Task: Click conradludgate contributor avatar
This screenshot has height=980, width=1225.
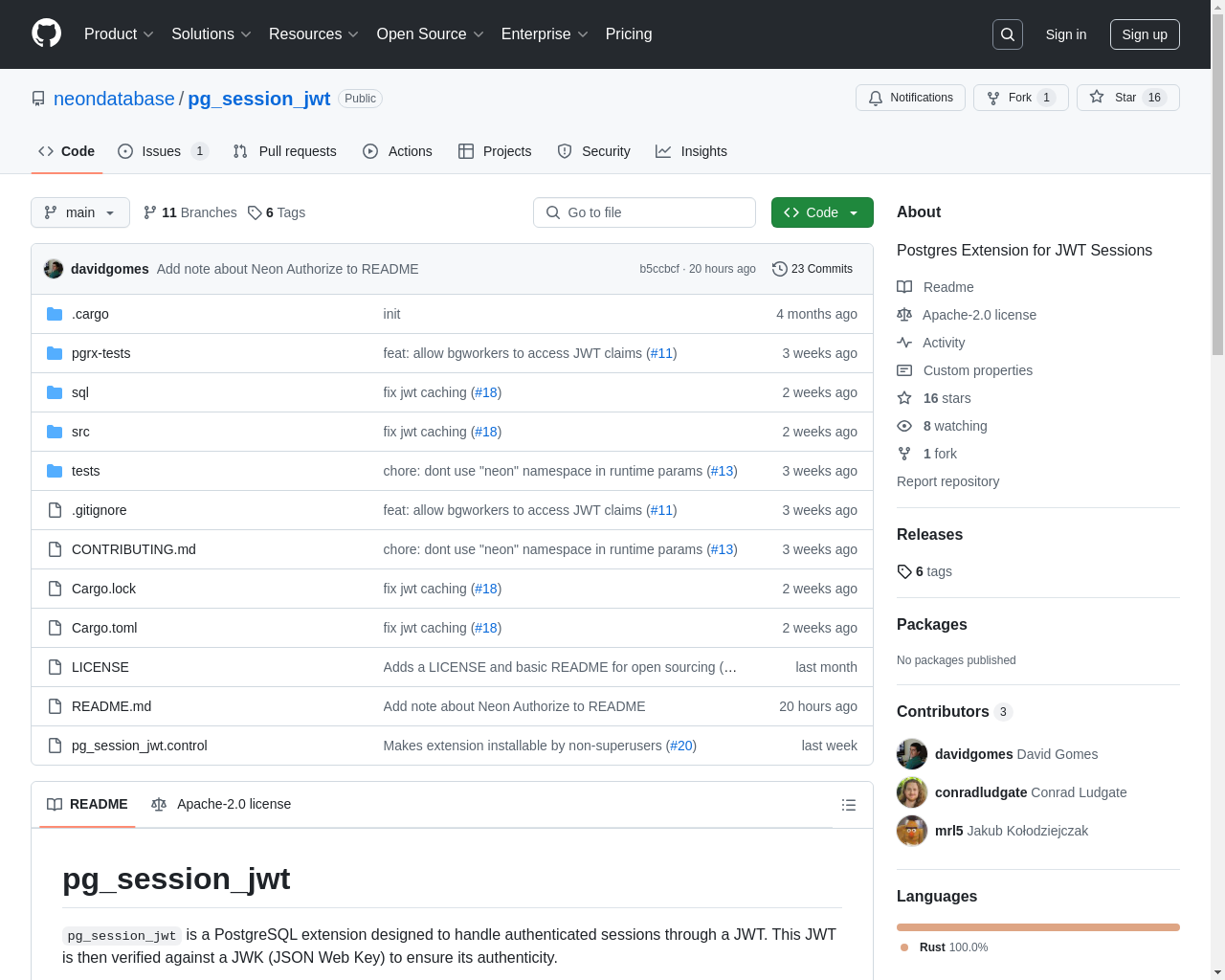Action: pos(912,792)
